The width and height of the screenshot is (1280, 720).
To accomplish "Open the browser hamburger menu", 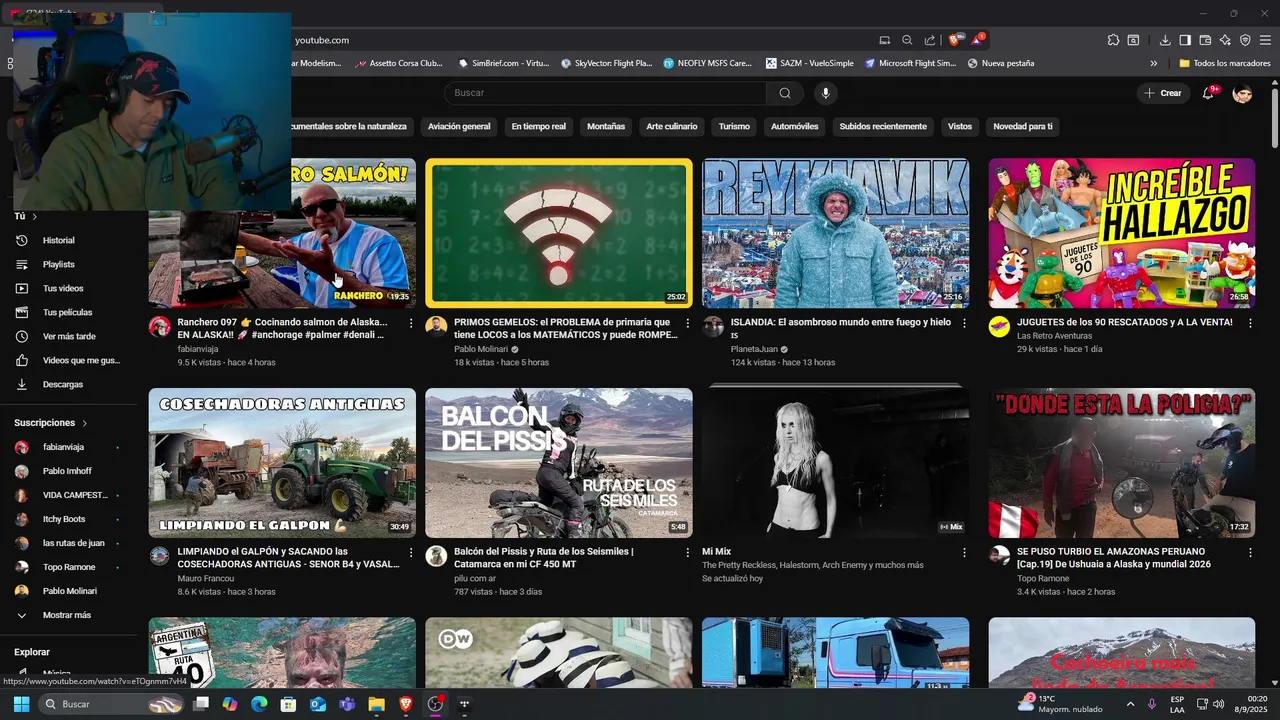I will (x=1266, y=40).
